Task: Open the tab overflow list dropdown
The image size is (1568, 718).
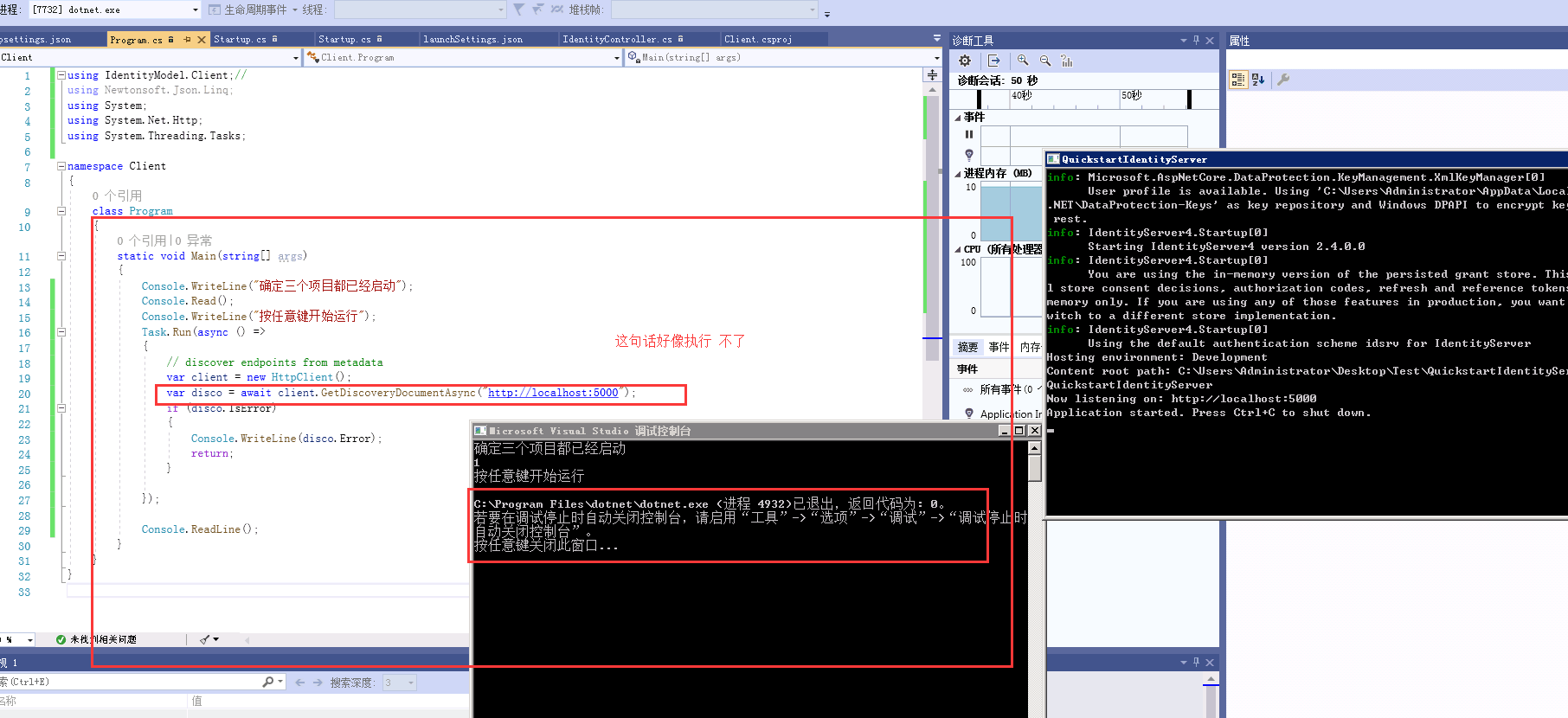Action: [936, 39]
